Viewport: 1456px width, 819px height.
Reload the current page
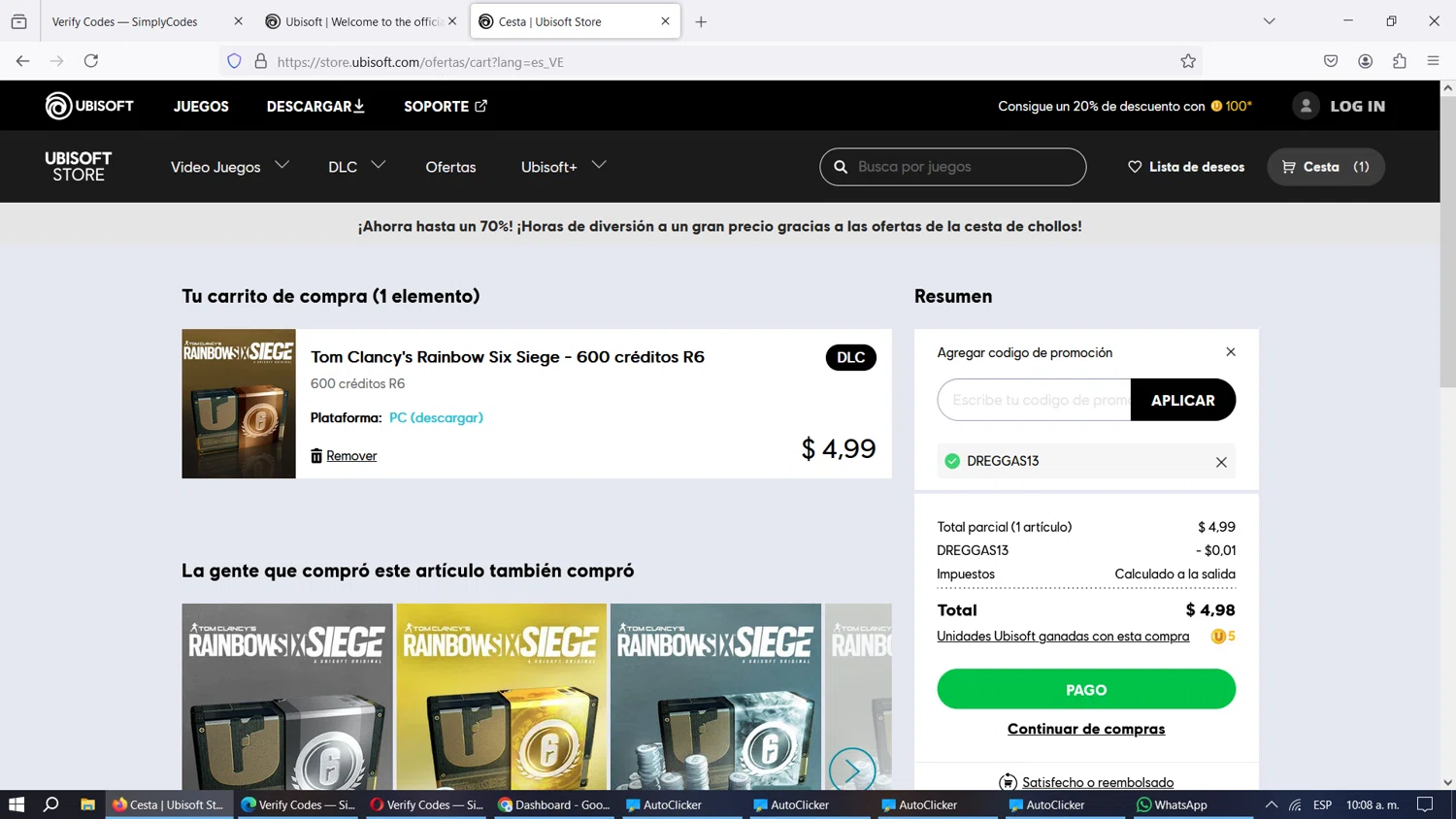tap(91, 61)
